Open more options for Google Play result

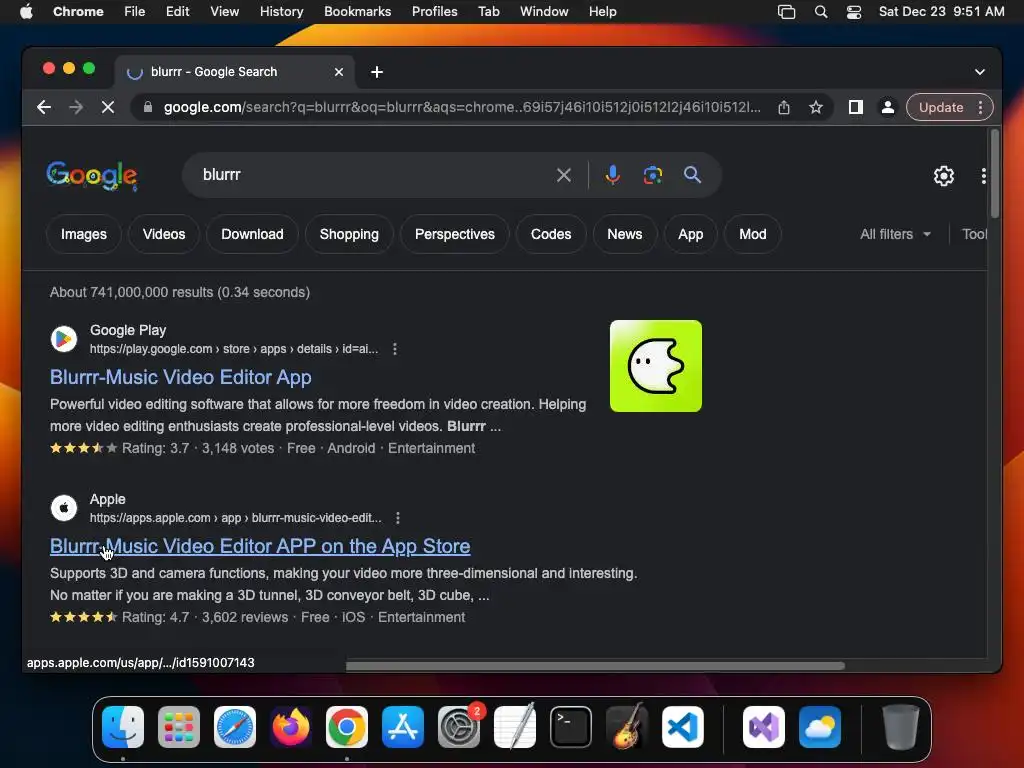pos(394,349)
